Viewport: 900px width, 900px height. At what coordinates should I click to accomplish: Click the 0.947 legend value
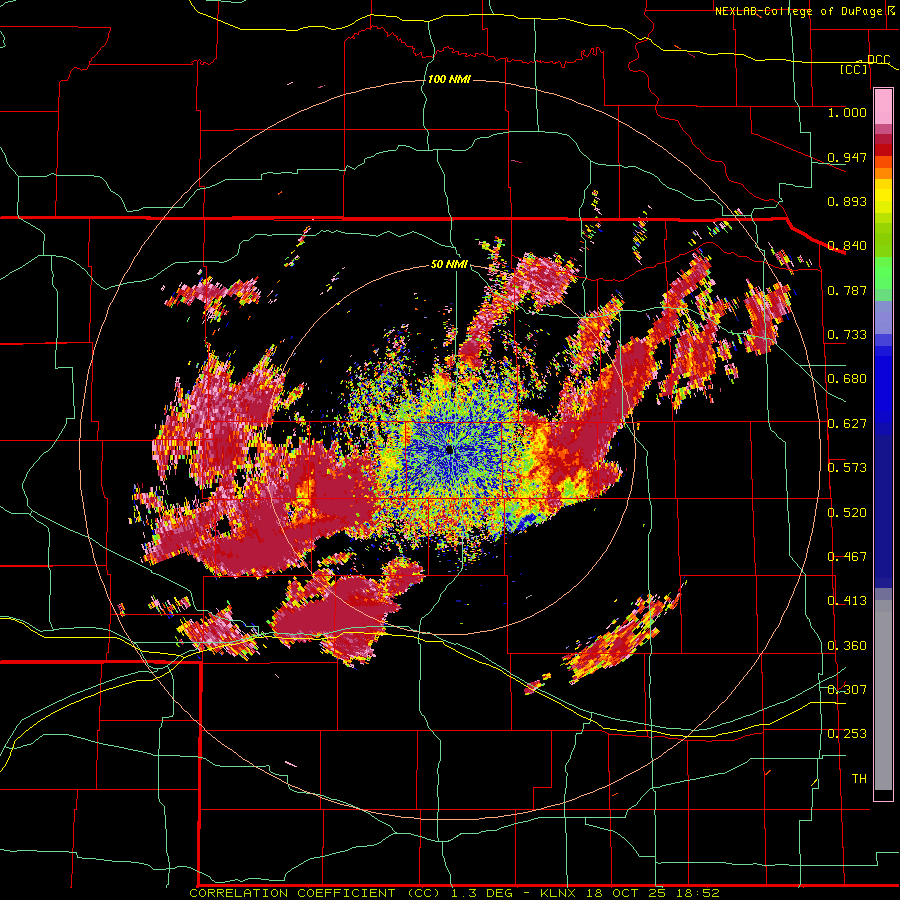847,157
